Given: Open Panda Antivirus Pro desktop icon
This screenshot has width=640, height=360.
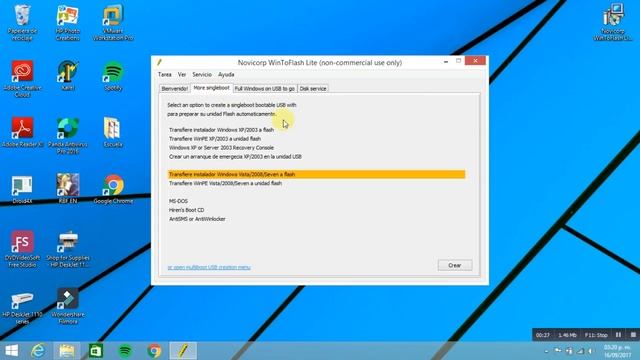Looking at the screenshot, I should tap(68, 136).
